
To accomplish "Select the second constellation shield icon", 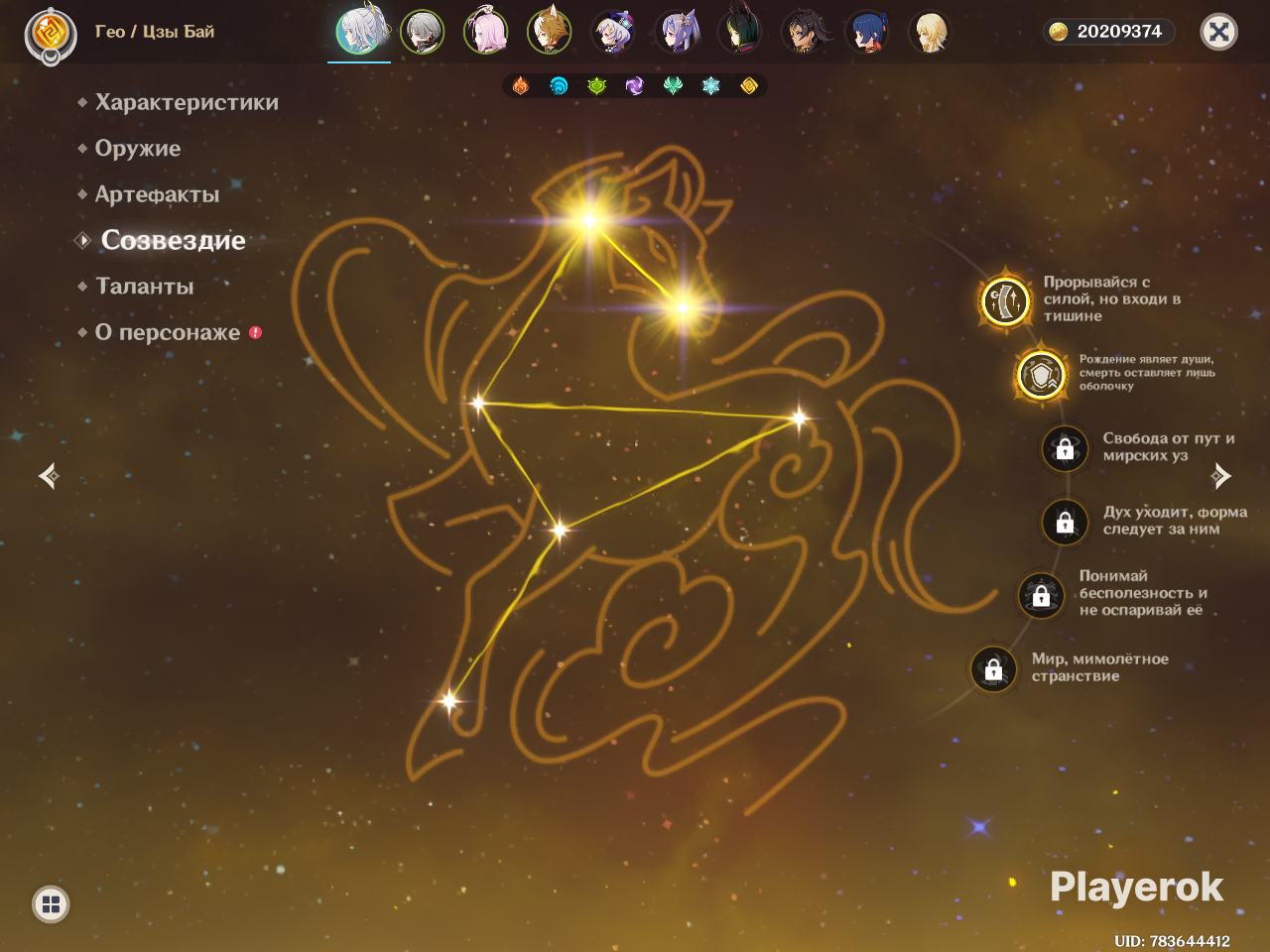I will click(x=1041, y=375).
